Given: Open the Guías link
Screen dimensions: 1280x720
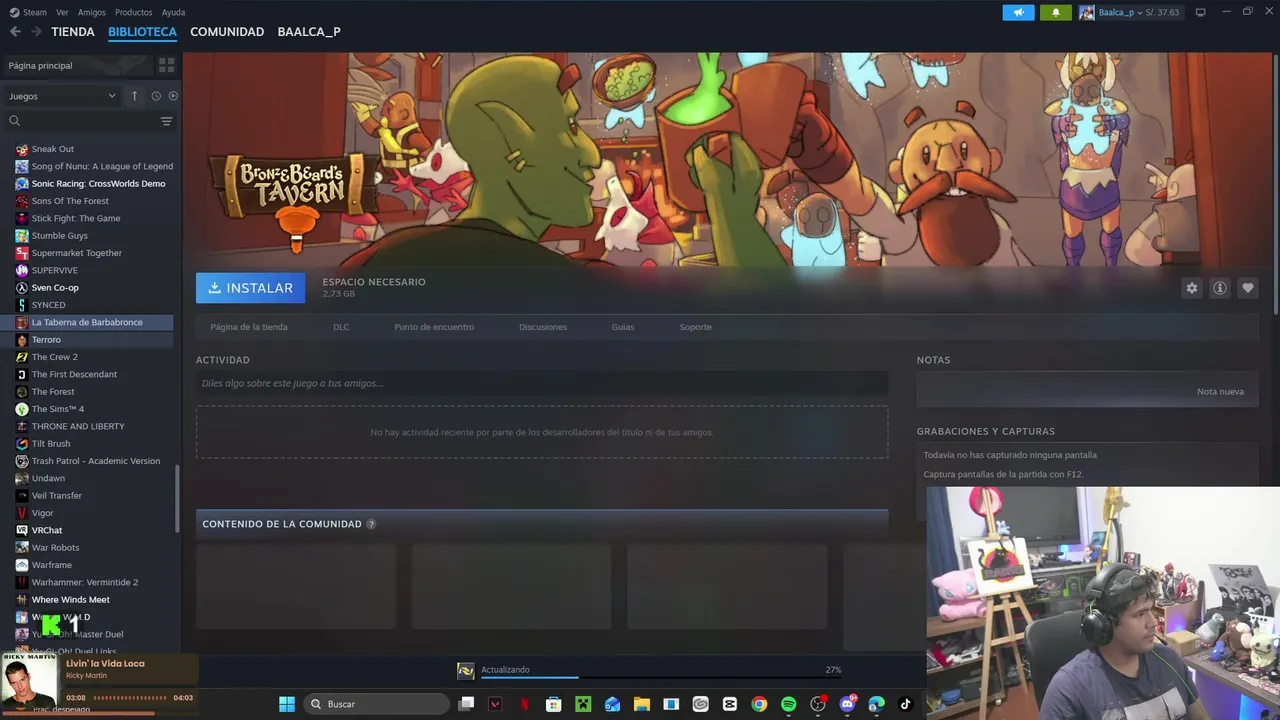Looking at the screenshot, I should [x=623, y=327].
